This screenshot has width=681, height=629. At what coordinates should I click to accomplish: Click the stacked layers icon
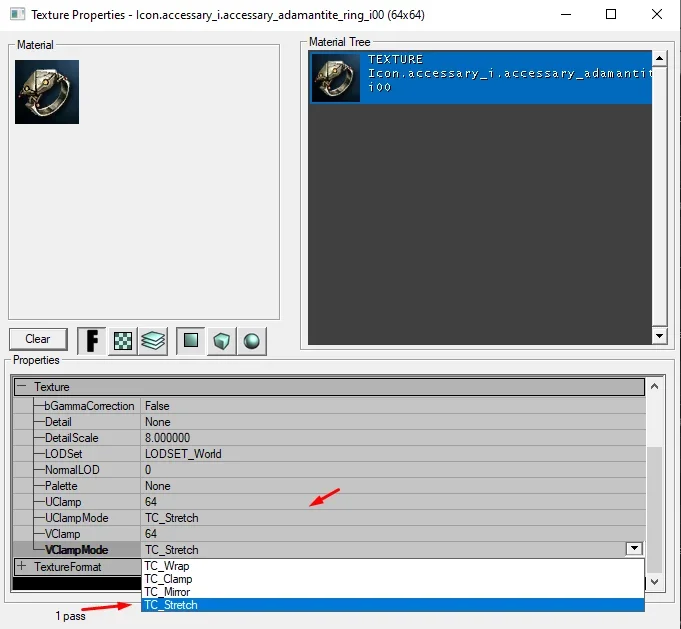[153, 340]
